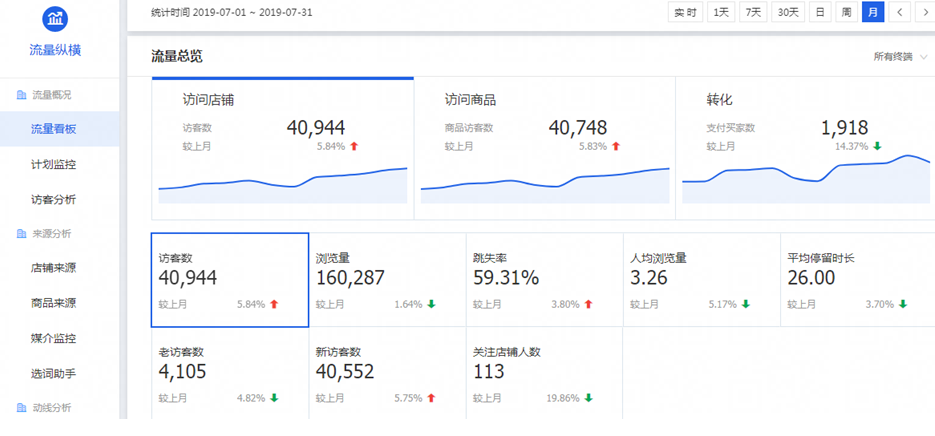Open 选词助手 menu item
935x436 pixels.
(54, 373)
